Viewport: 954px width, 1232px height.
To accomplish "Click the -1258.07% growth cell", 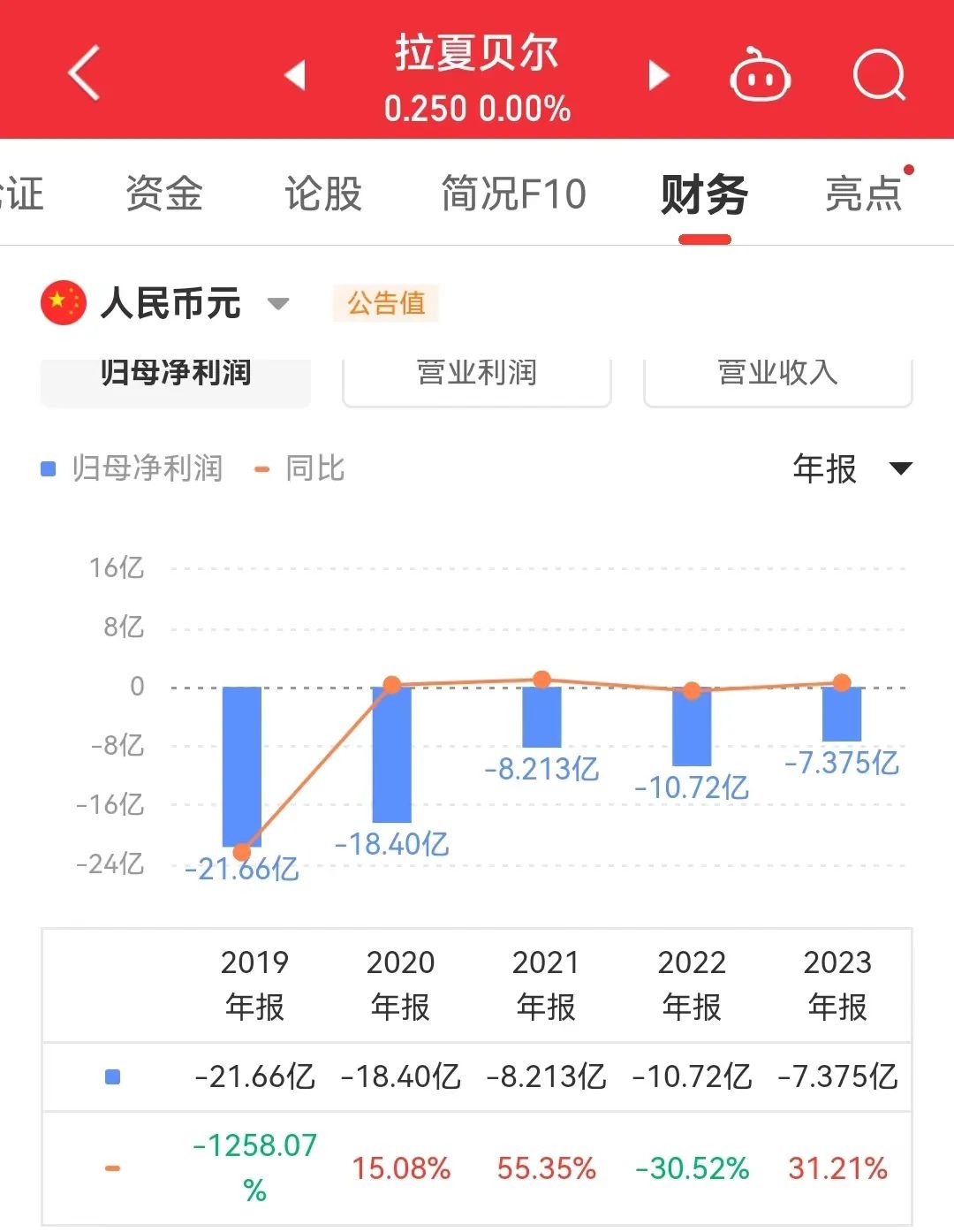I will [255, 1167].
